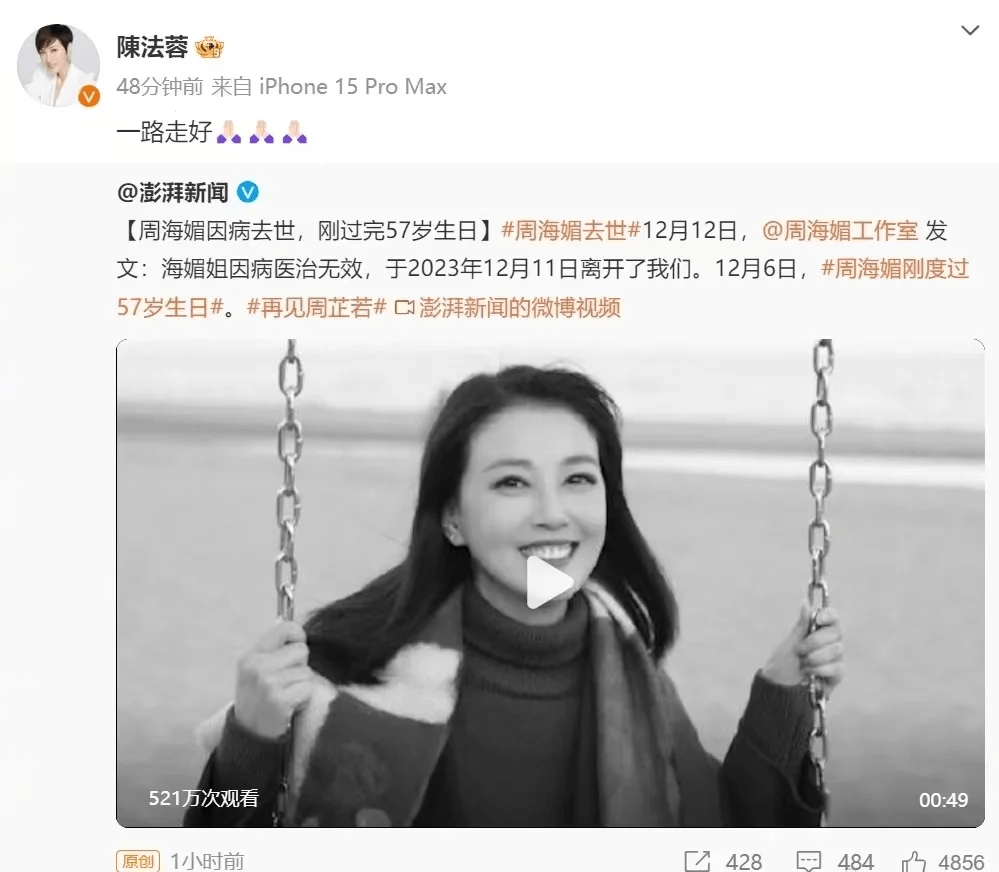Screen dimensions: 999x872
Task: Open the @澎湃新闻 account link
Action: (173, 192)
